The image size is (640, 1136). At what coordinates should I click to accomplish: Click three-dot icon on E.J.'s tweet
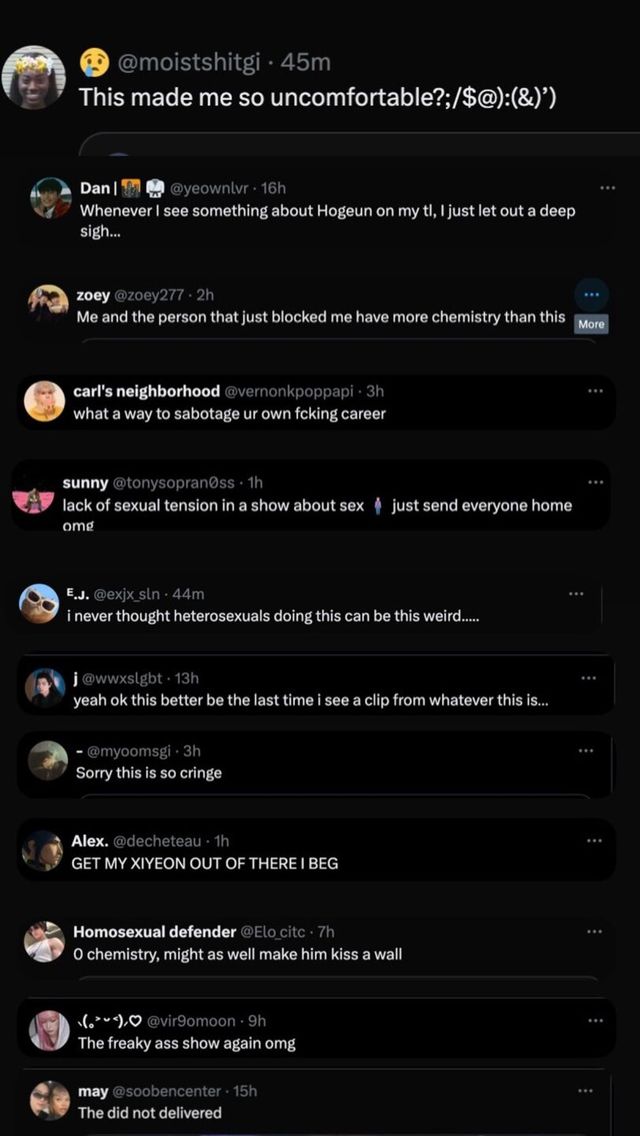(x=576, y=593)
